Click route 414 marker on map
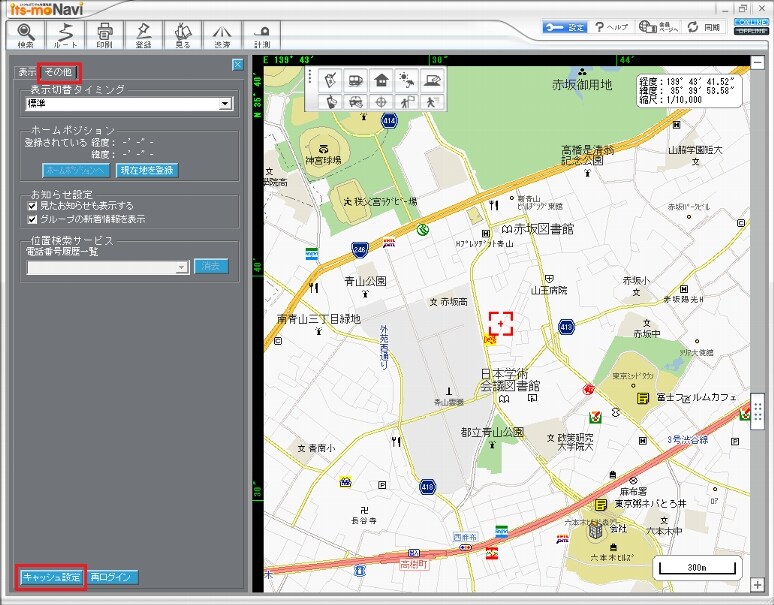This screenshot has height=605, width=774. [x=389, y=120]
